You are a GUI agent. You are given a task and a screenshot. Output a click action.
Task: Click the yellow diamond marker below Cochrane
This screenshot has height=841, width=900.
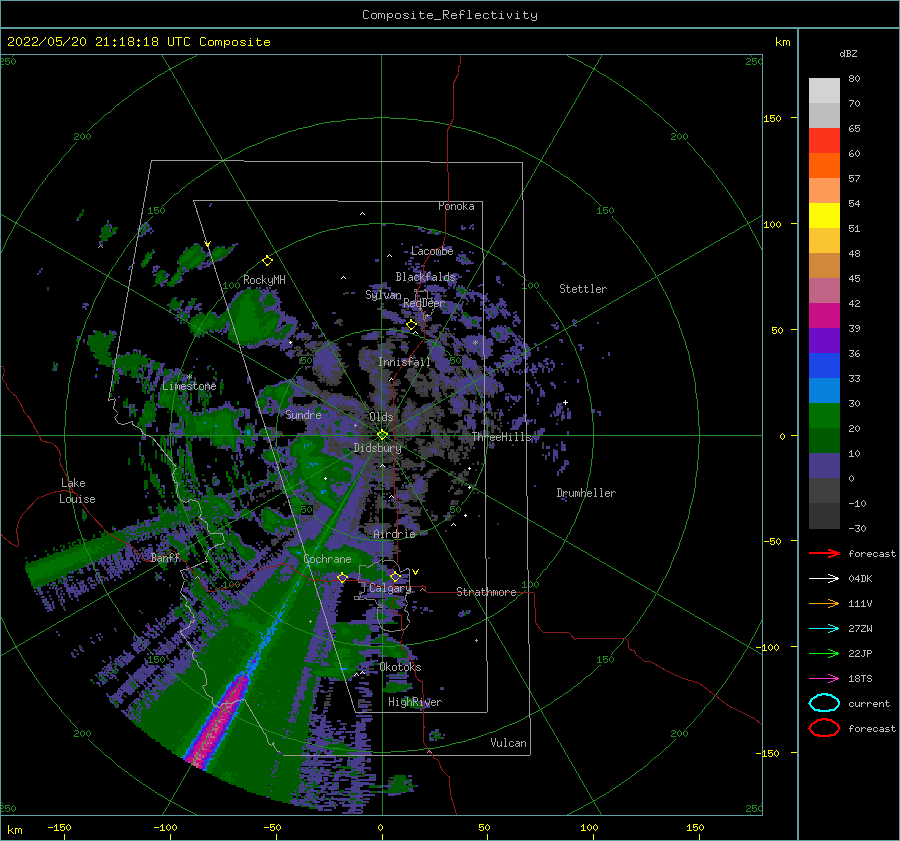coord(342,577)
